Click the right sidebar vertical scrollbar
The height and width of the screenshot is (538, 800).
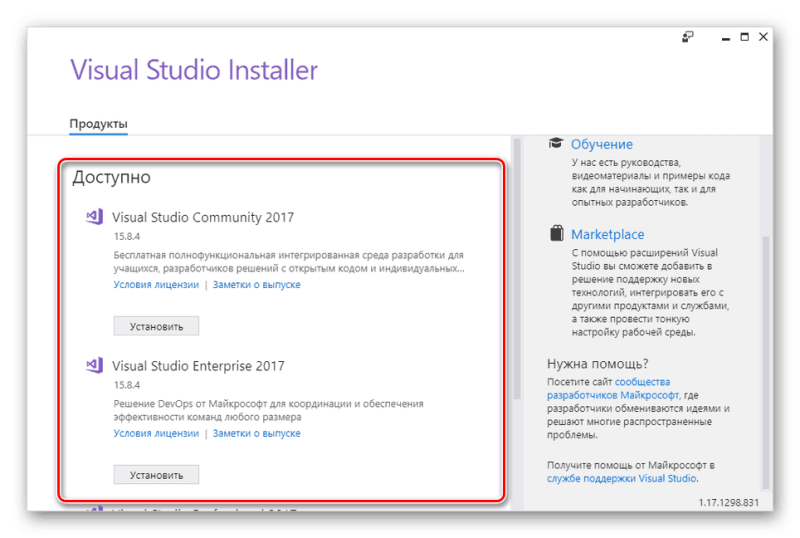pos(765,362)
